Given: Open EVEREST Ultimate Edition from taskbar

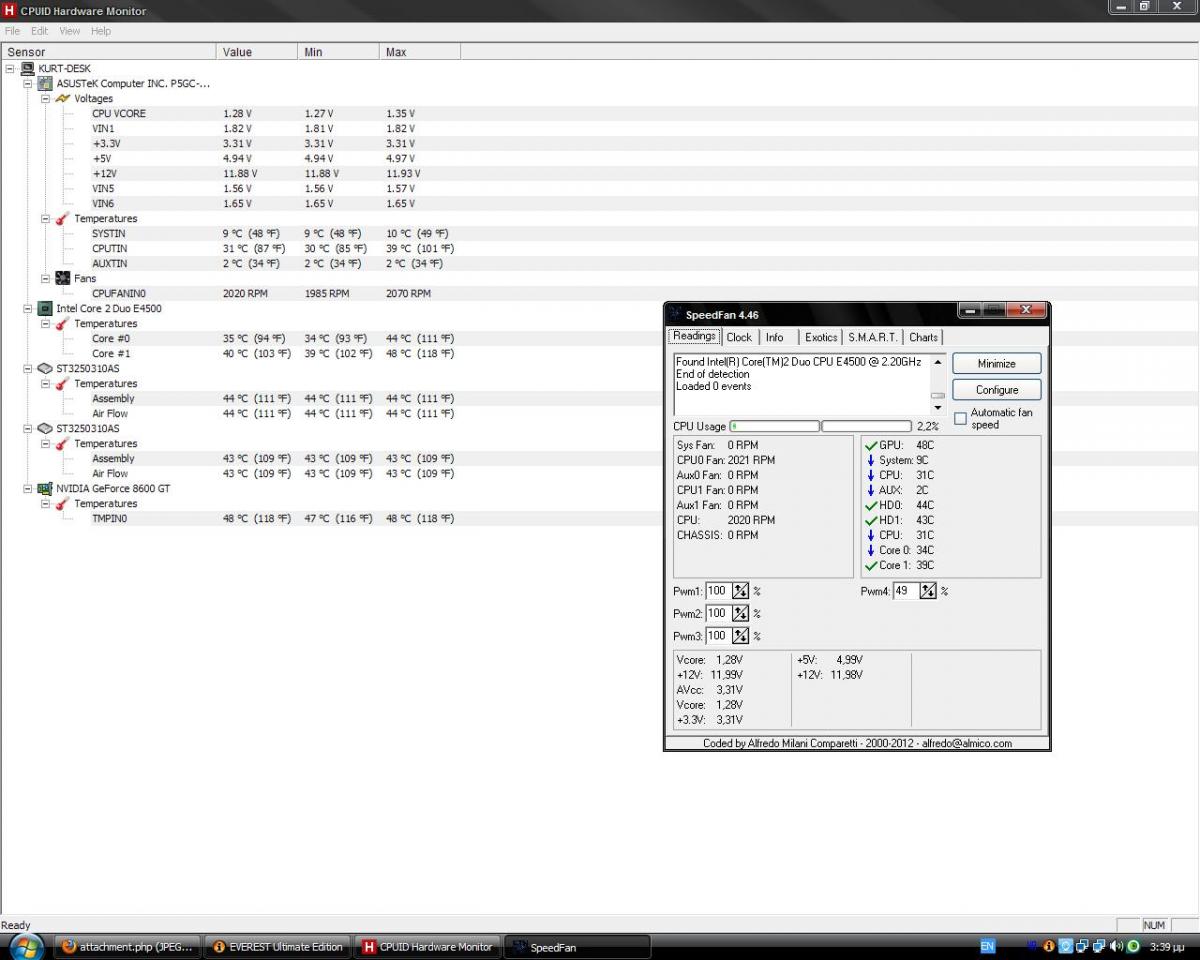Looking at the screenshot, I should 279,946.
